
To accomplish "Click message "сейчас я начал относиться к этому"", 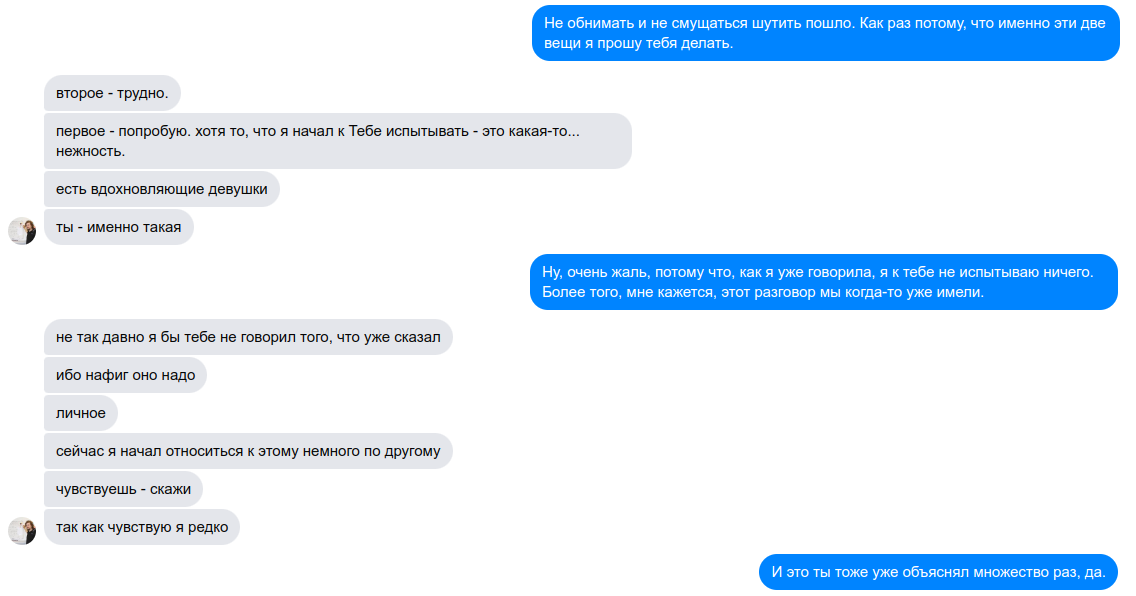I will click(248, 451).
